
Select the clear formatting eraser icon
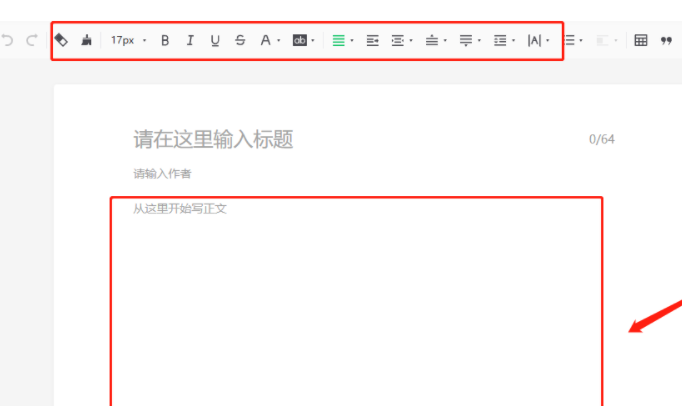click(x=61, y=41)
